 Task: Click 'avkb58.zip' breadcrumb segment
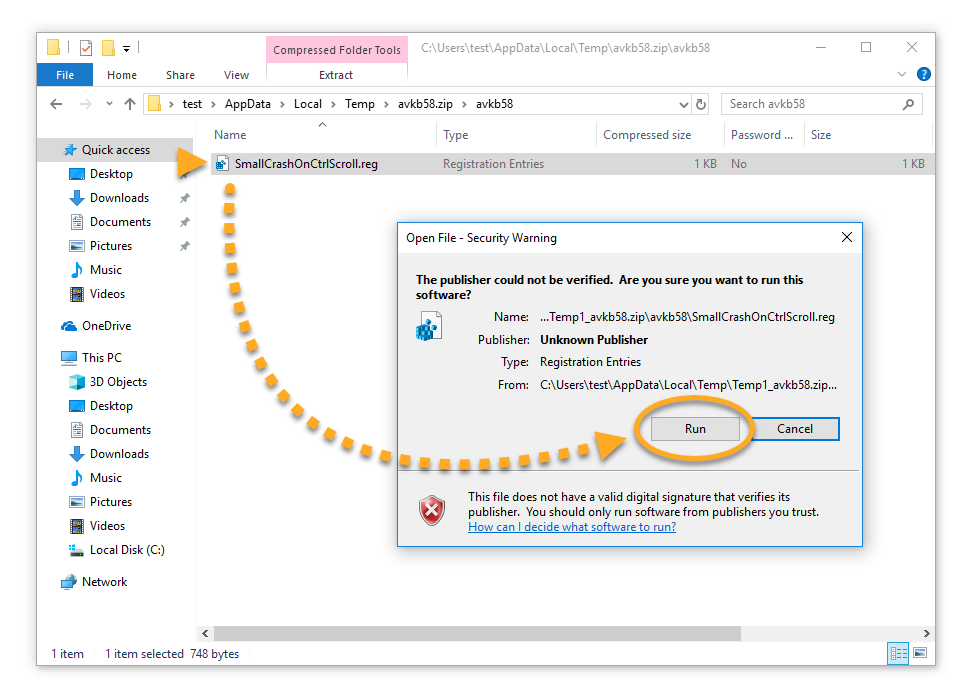pyautogui.click(x=425, y=104)
